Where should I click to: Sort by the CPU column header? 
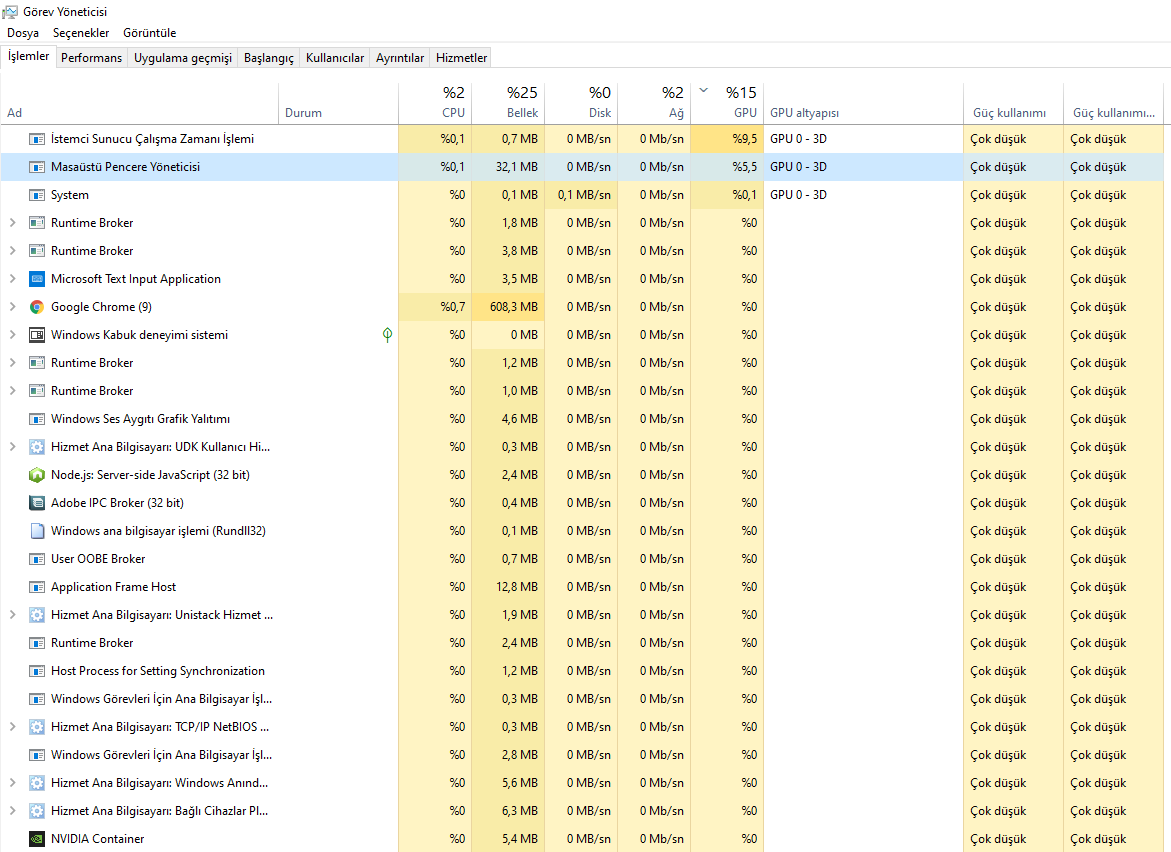tap(435, 103)
